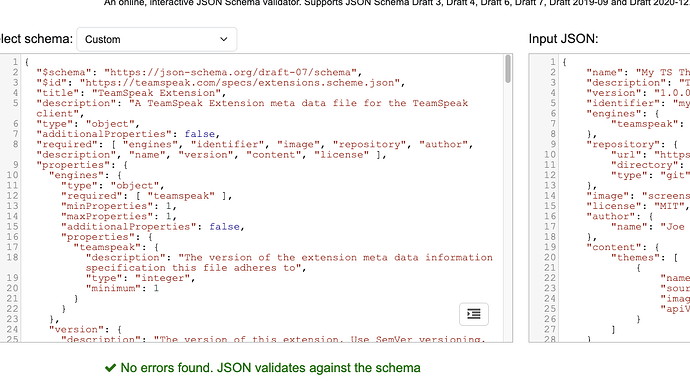
Task: Click the "engines" key in Input JSON line 6
Action: pos(614,114)
